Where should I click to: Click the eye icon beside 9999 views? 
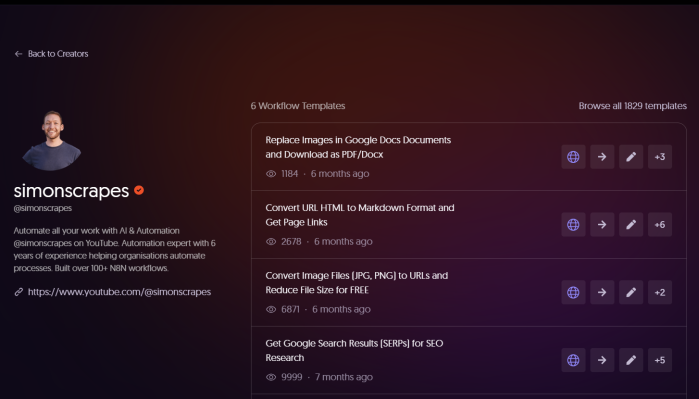coord(271,377)
